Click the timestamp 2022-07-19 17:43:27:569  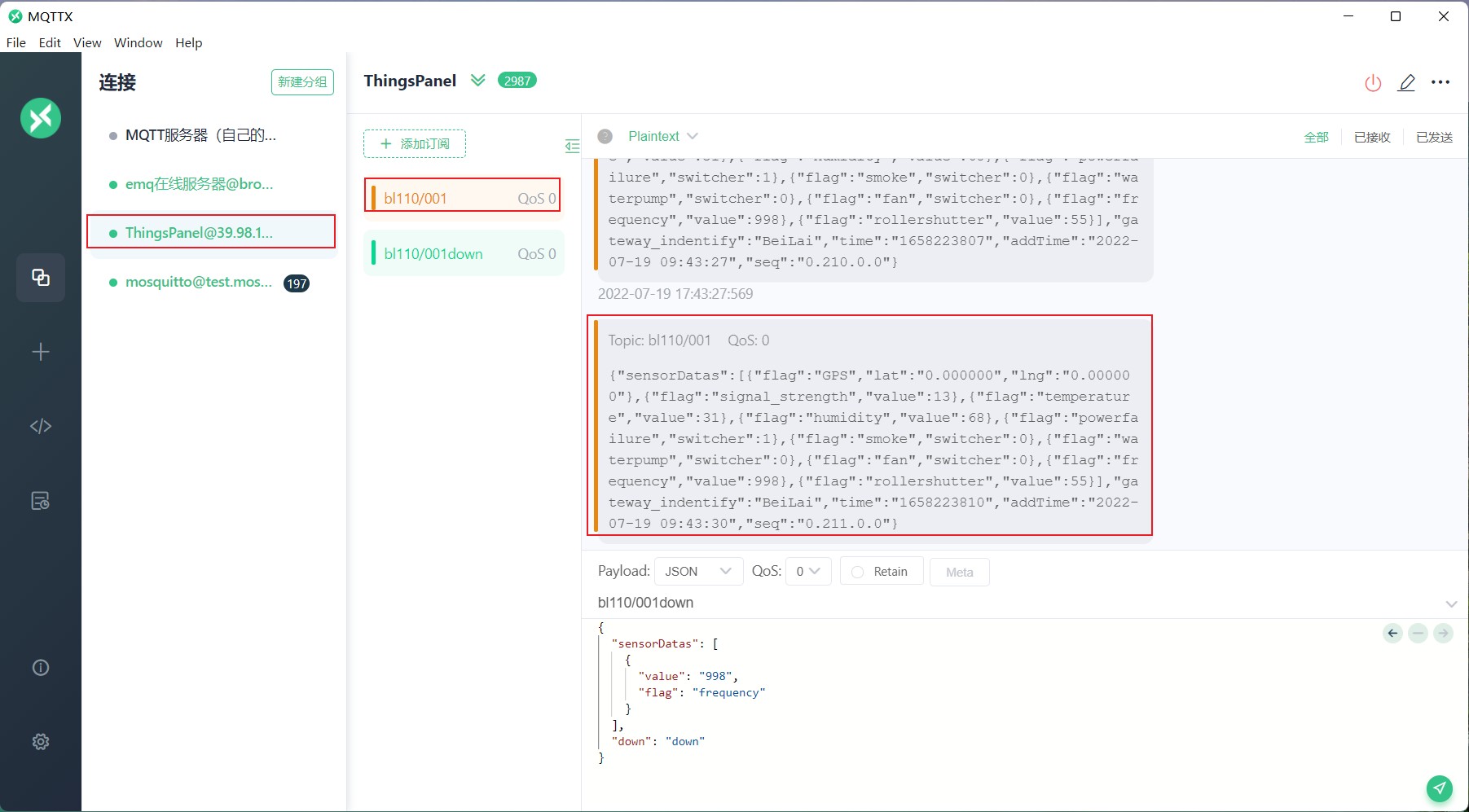point(675,294)
